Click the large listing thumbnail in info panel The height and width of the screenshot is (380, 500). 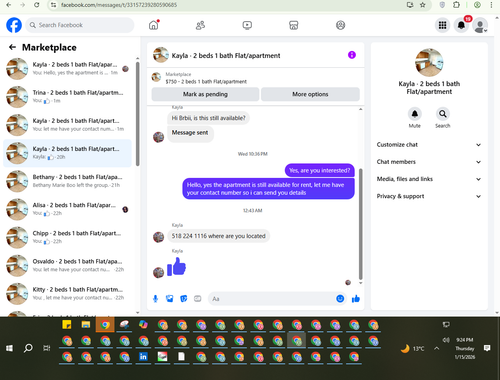pos(429,62)
